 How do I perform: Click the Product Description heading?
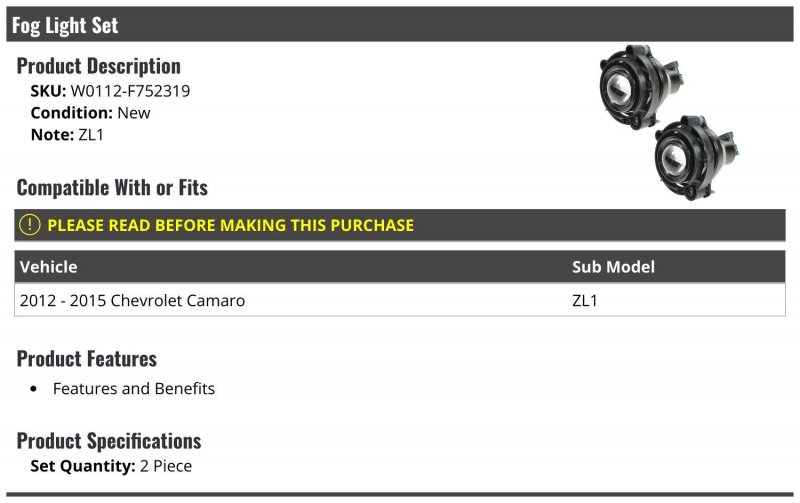[98, 66]
